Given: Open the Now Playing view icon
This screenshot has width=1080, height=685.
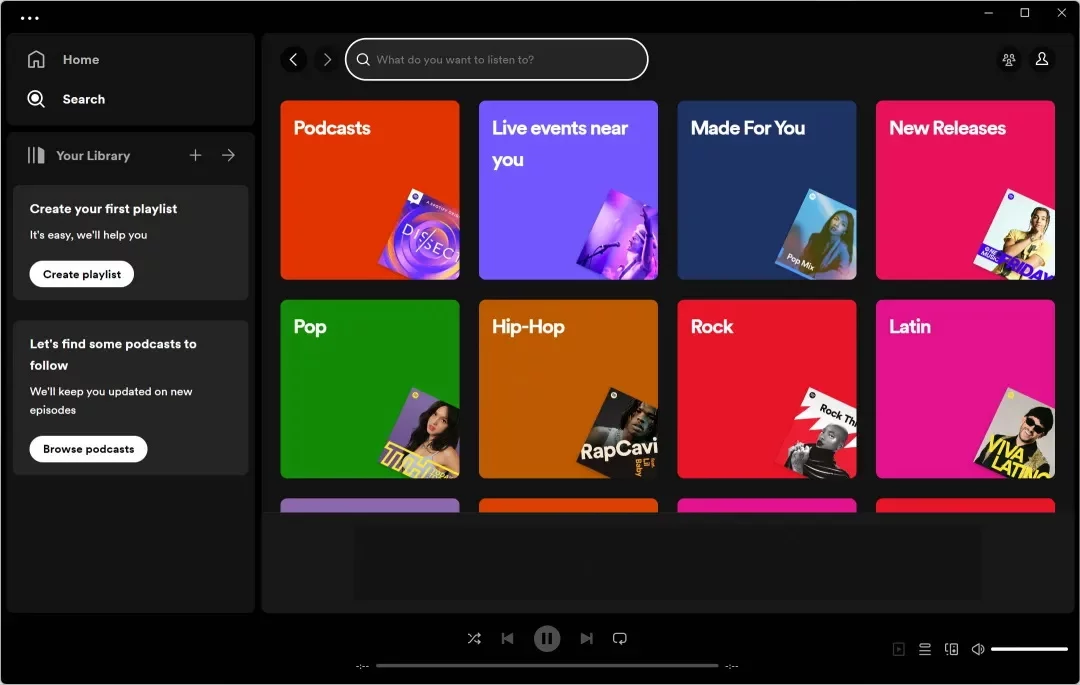Looking at the screenshot, I should (x=898, y=649).
